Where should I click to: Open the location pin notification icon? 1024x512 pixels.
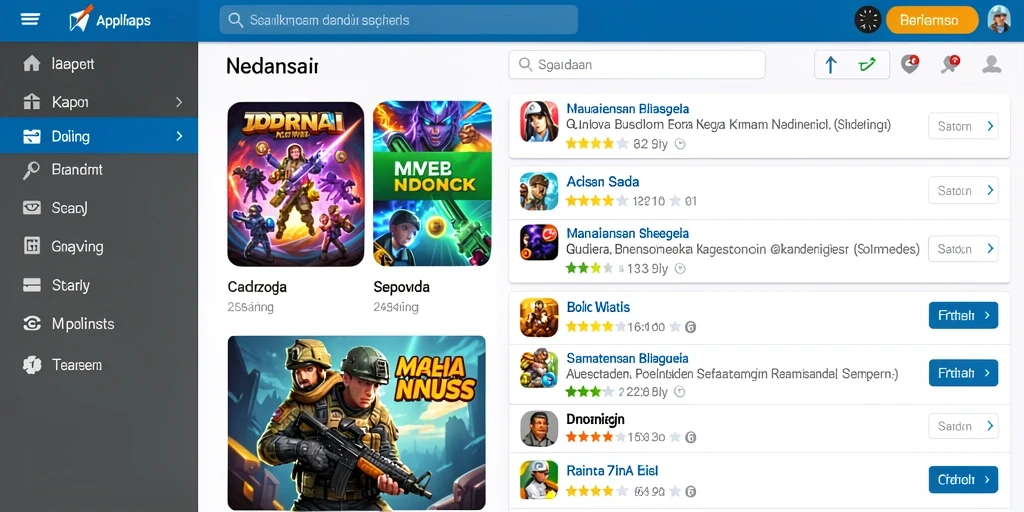[x=910, y=64]
